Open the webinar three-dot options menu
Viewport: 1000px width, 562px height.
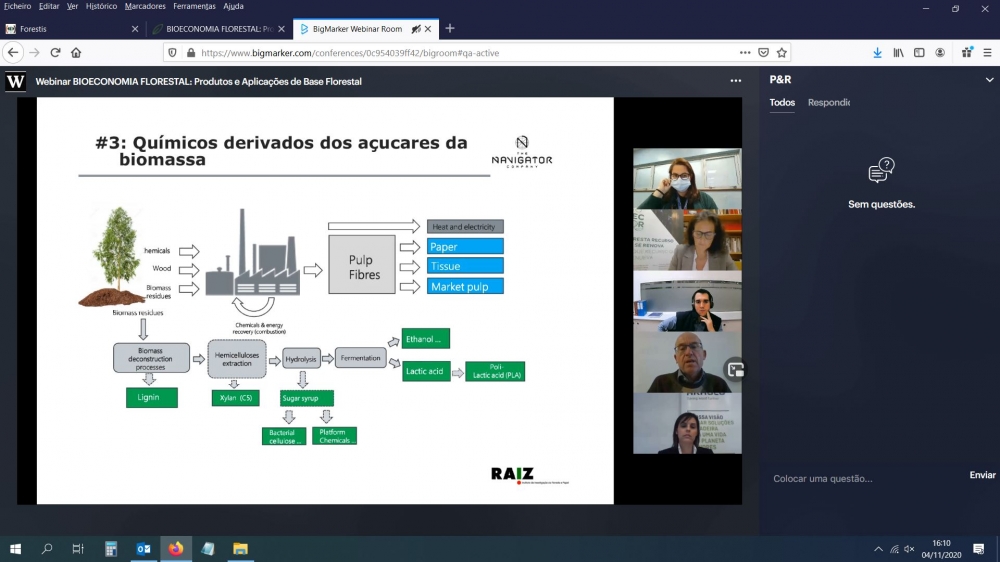click(x=736, y=81)
